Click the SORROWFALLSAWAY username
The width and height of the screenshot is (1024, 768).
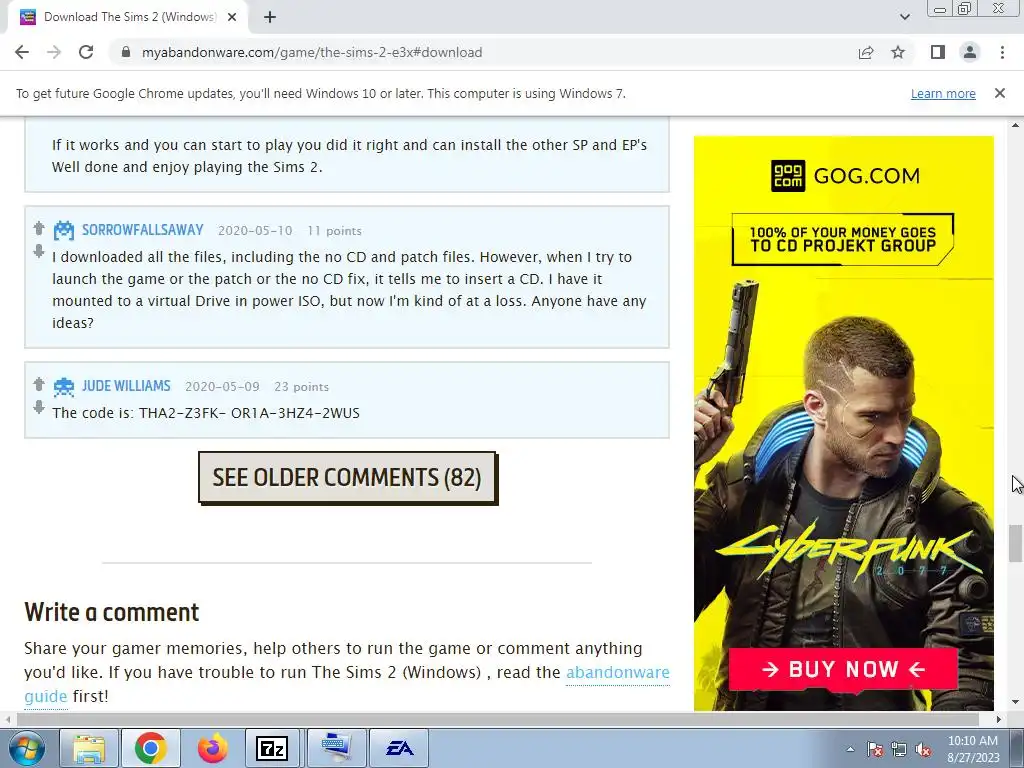pyautogui.click(x=143, y=230)
